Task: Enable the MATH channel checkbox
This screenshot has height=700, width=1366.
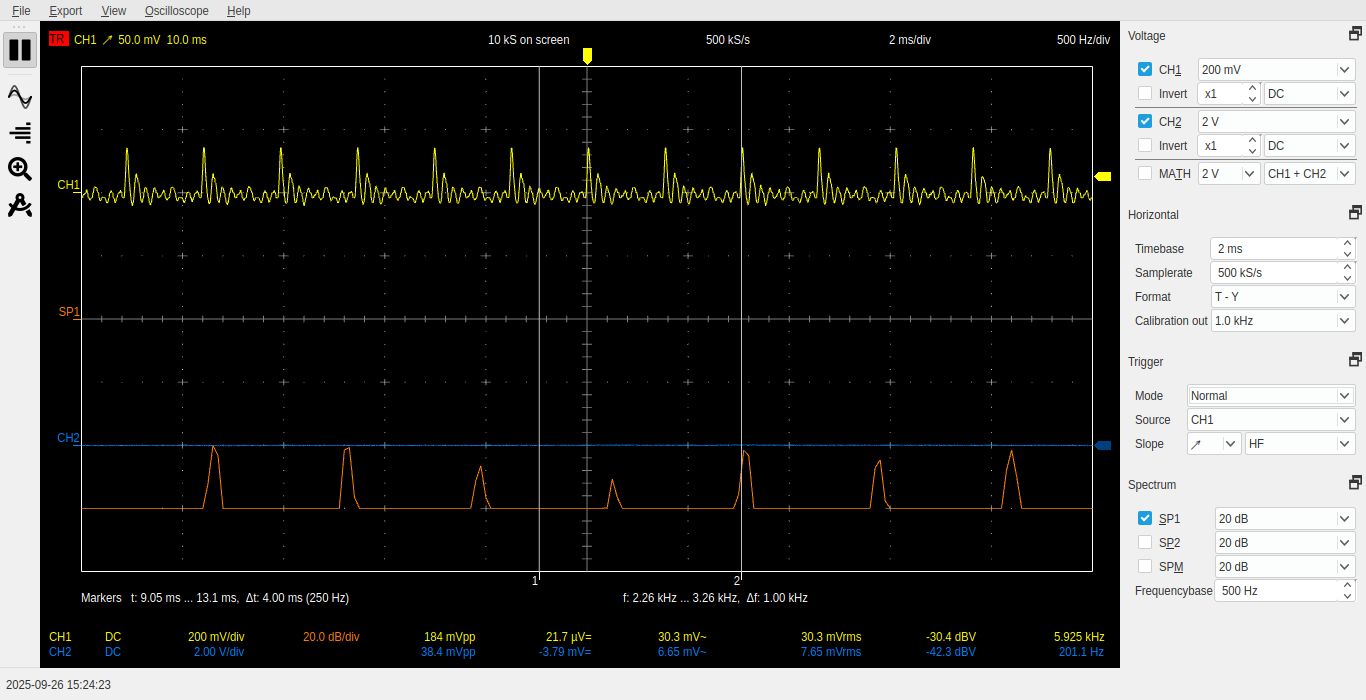Action: (x=1145, y=173)
